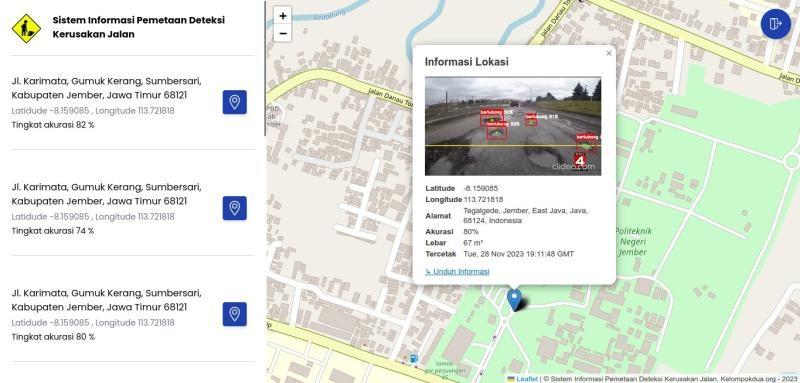Click the popup Latitude value -8.159085

coord(481,188)
